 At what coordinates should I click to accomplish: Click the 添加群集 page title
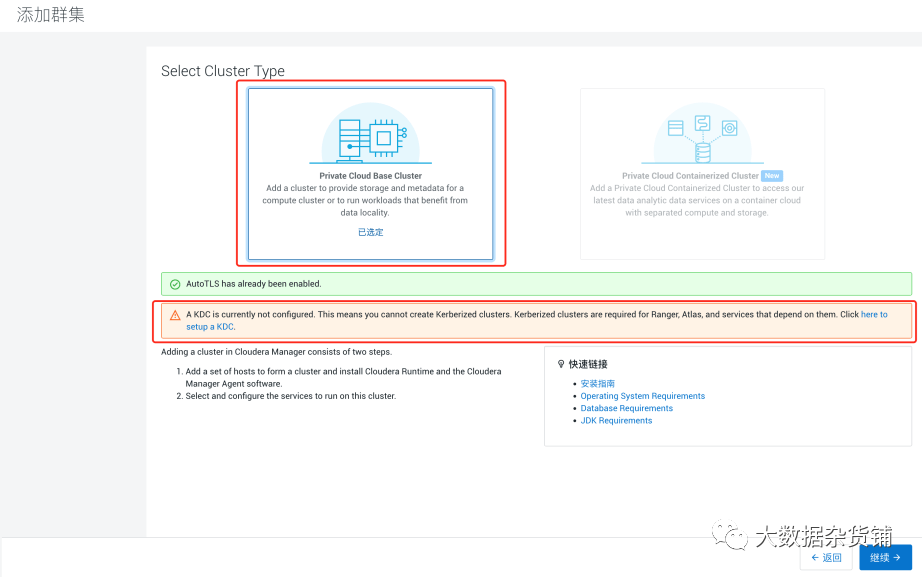point(51,15)
